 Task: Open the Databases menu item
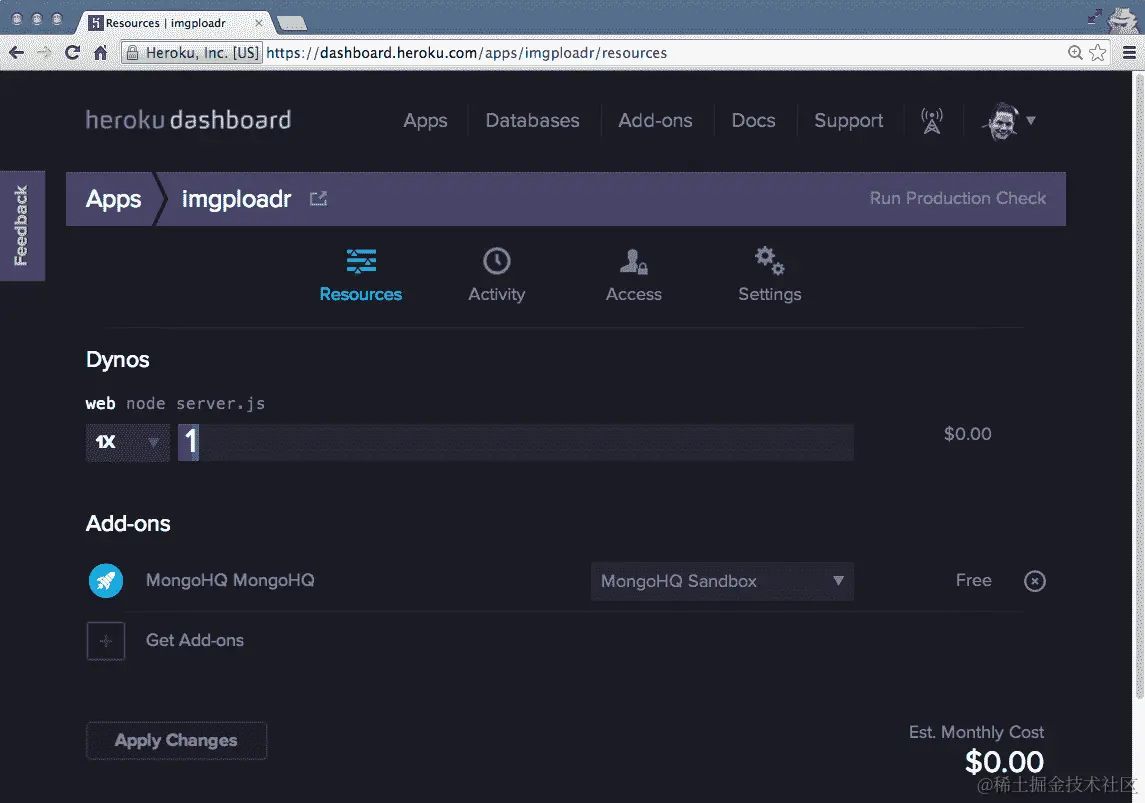point(532,120)
